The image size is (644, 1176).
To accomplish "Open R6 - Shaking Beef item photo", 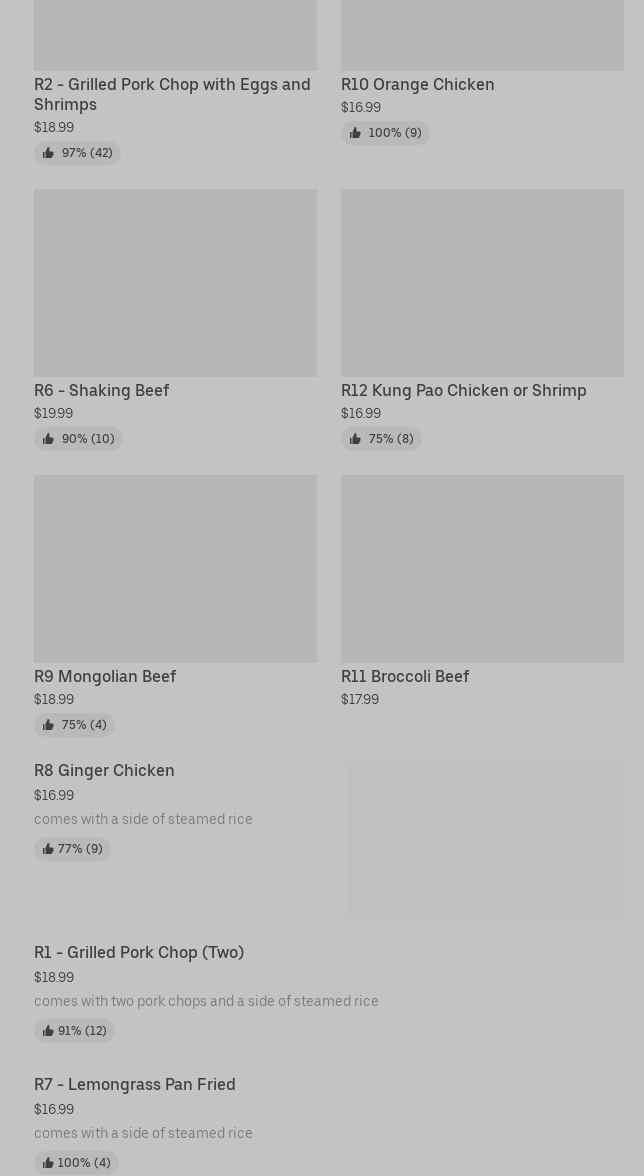I will pyautogui.click(x=175, y=283).
